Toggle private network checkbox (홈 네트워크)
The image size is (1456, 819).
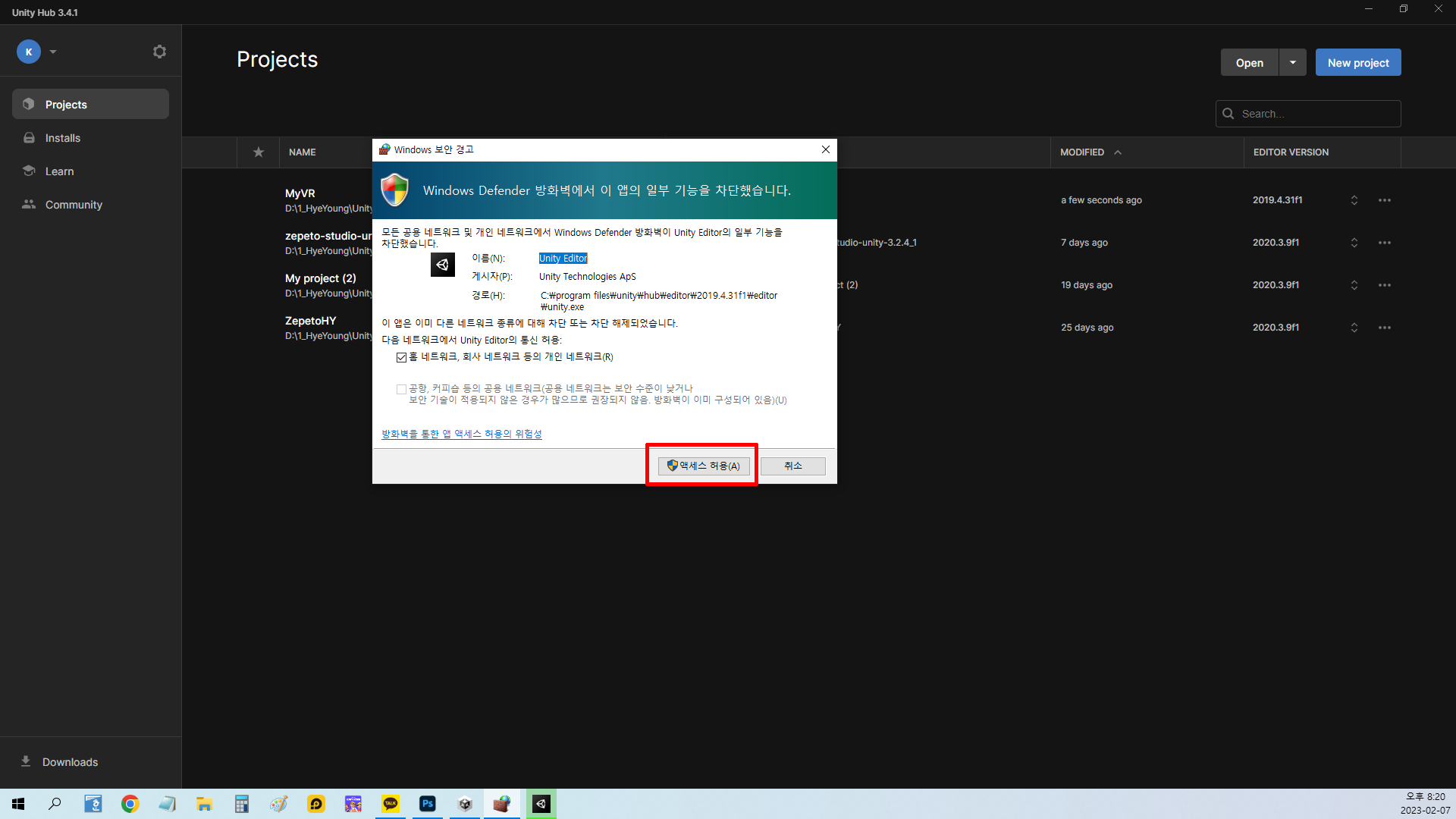click(401, 357)
